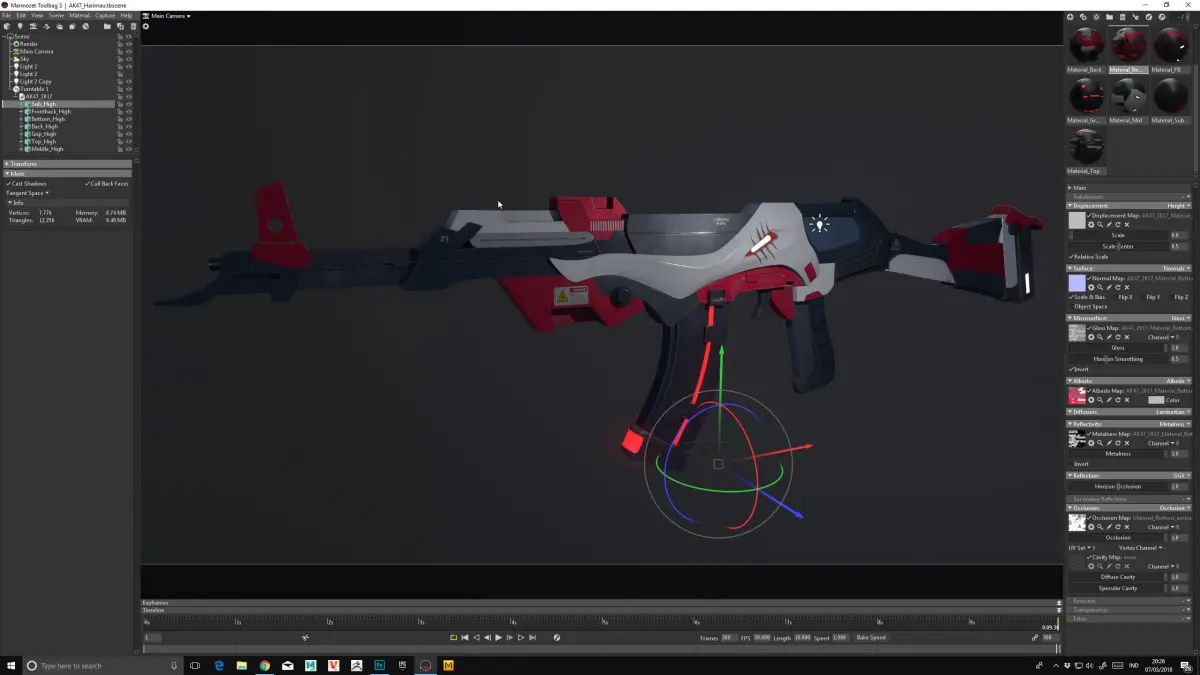Jump to the first frame of the timeline
Viewport: 1200px width, 675px height.
[465, 637]
